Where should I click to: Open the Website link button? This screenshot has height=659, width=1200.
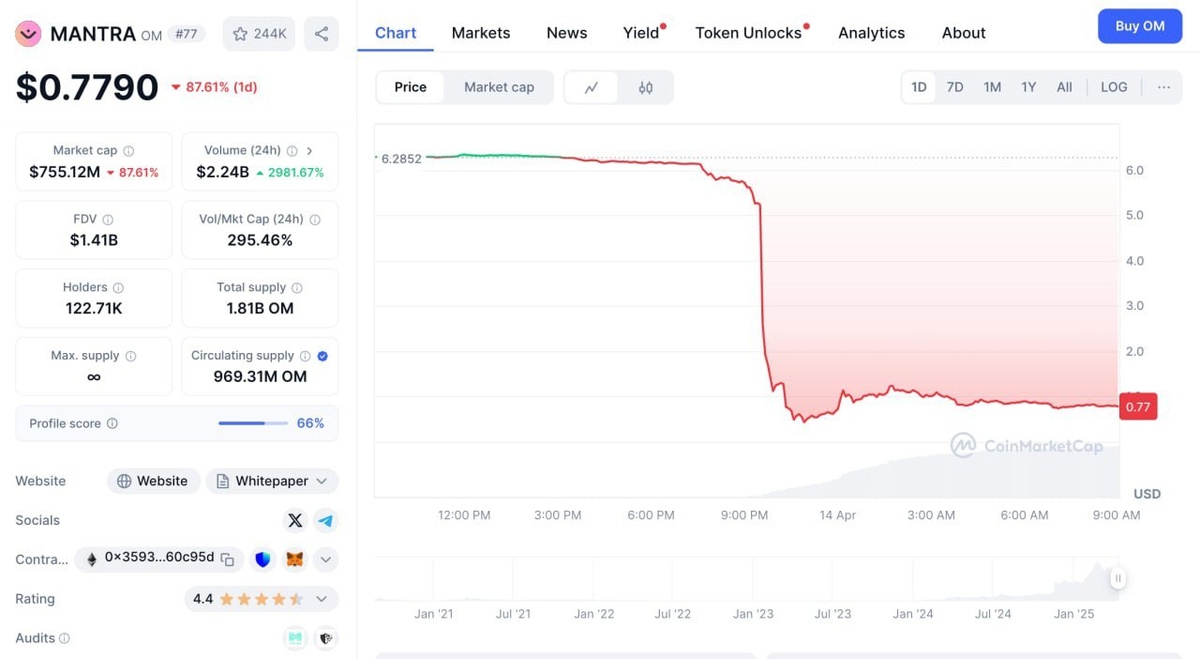(x=153, y=482)
